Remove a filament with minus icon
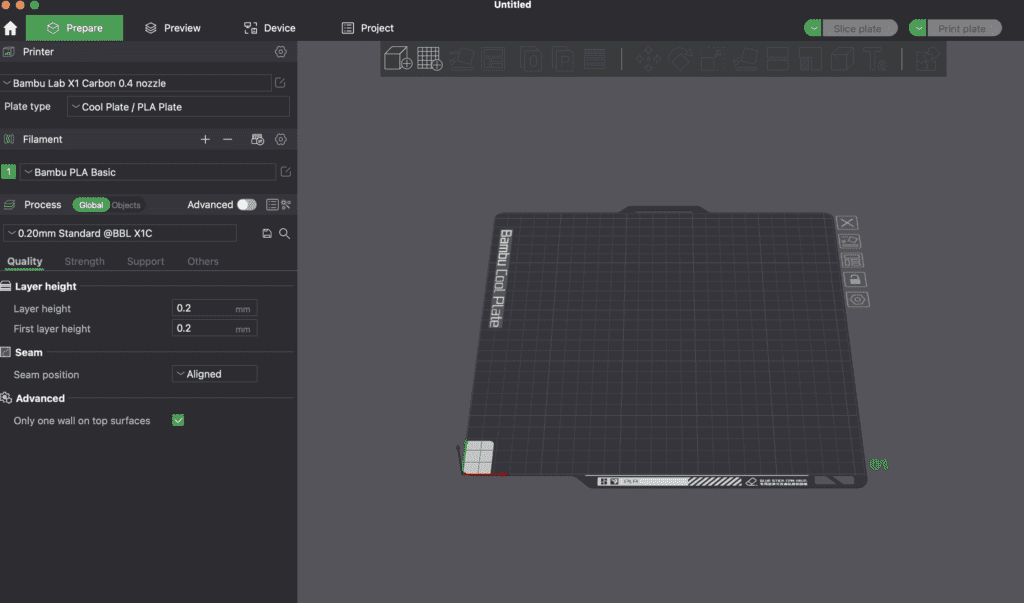1024x603 pixels. tap(227, 139)
